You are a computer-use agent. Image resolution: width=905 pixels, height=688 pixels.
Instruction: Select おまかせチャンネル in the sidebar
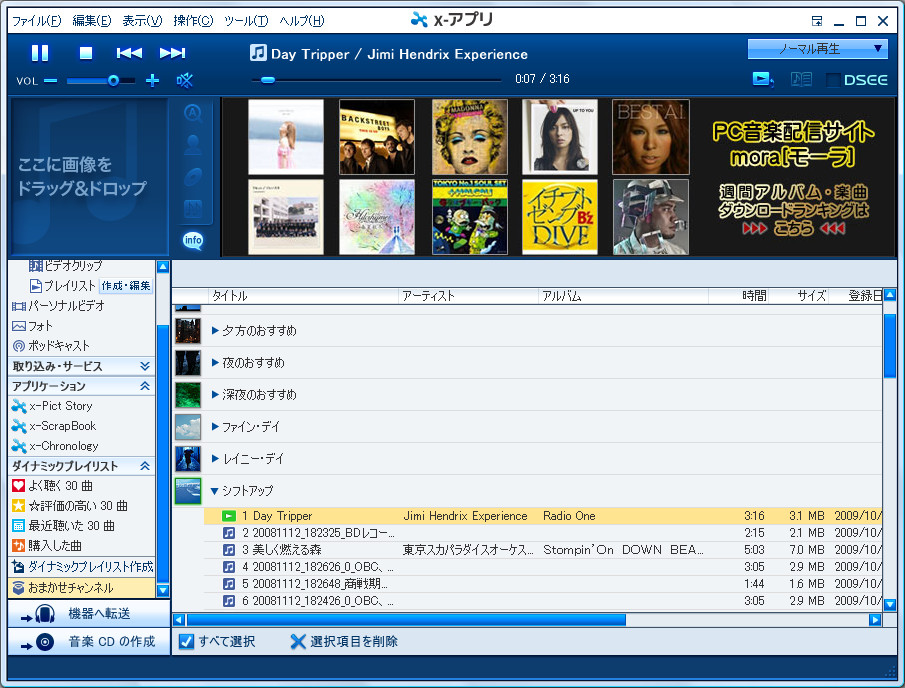pos(81,588)
